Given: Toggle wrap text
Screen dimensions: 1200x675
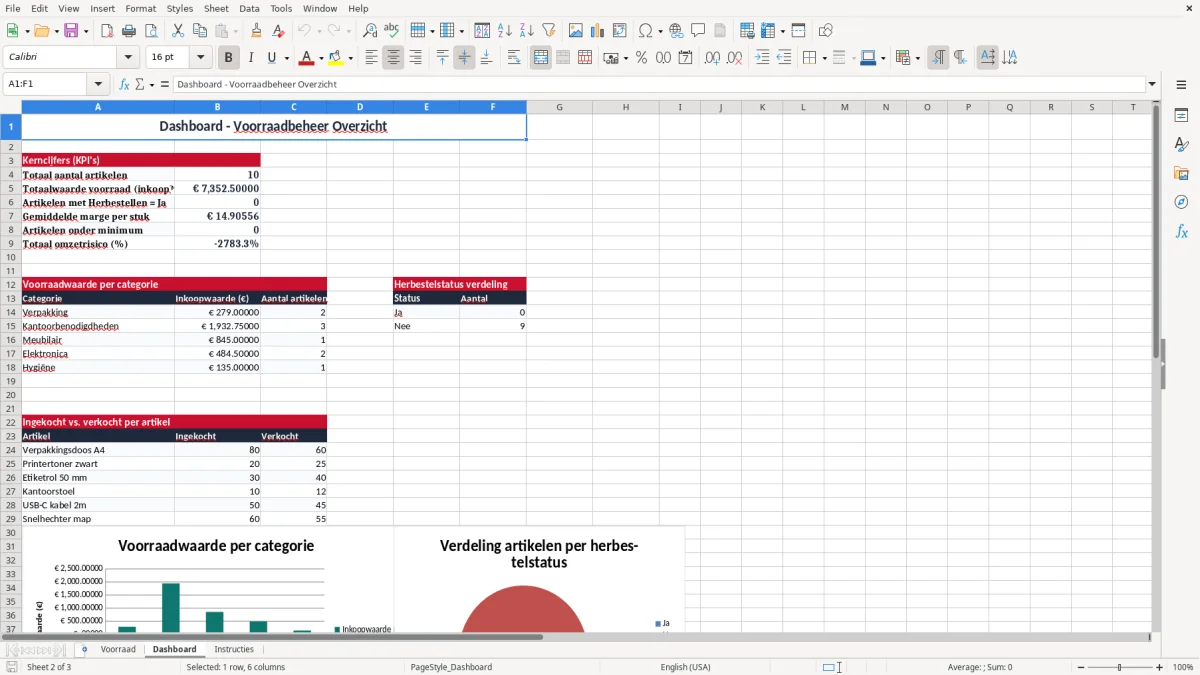Looking at the screenshot, I should 514,58.
